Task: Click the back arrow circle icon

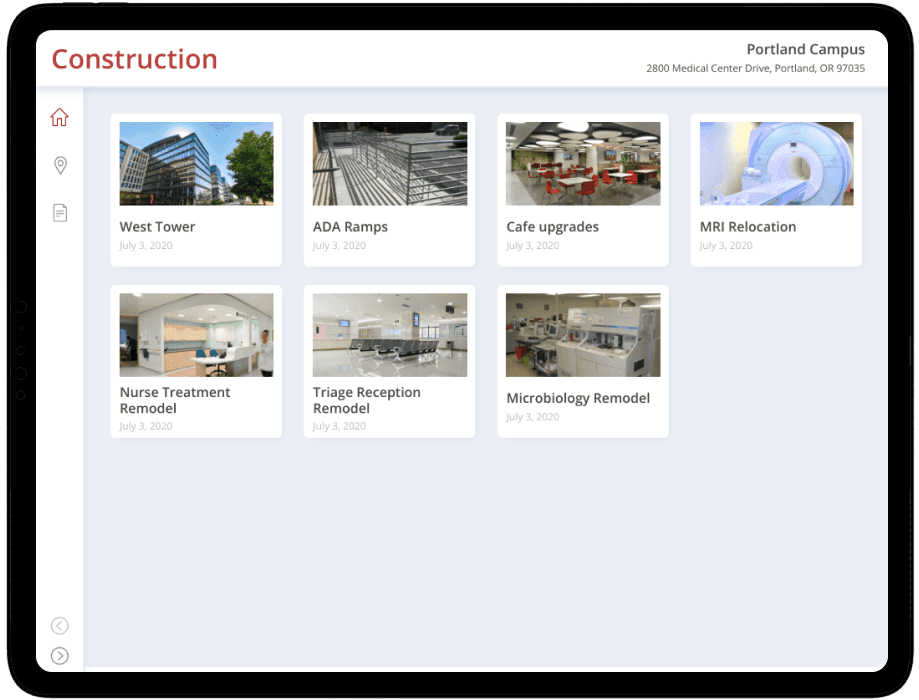Action: point(60,626)
